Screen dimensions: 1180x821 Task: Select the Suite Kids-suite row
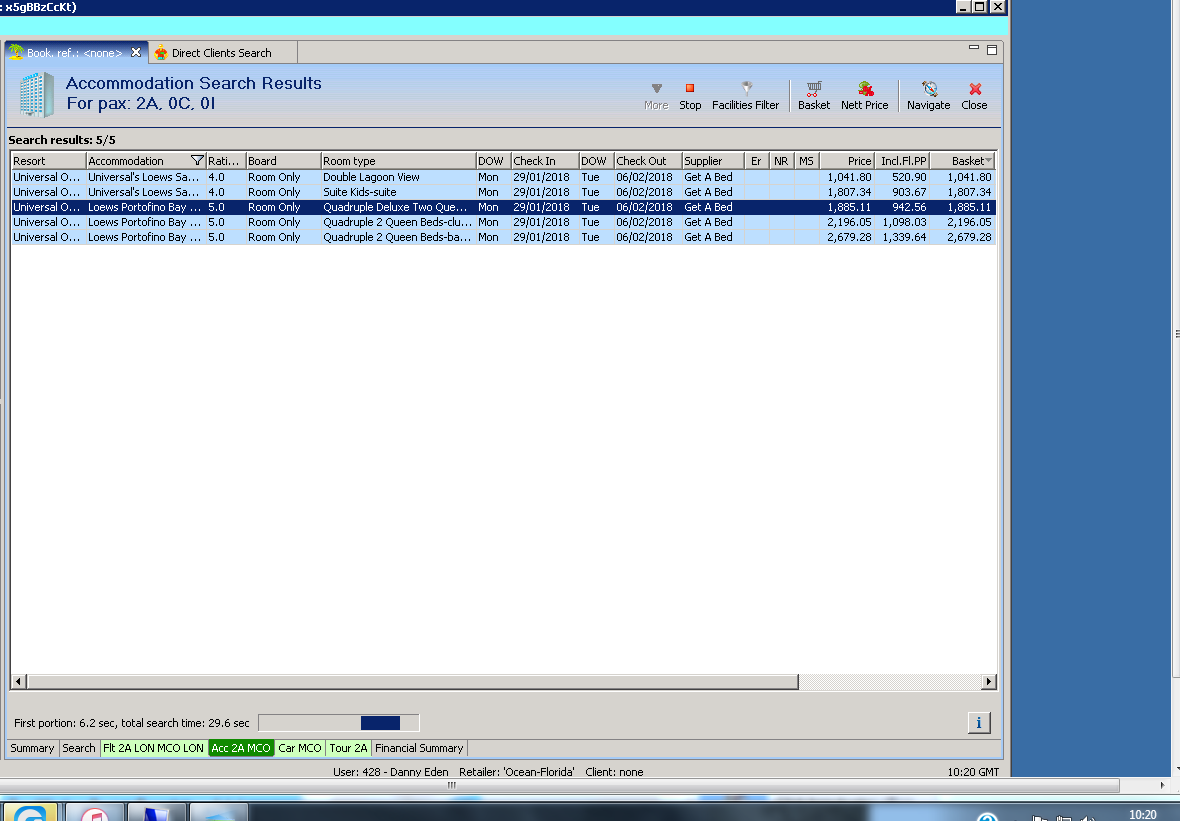coord(503,192)
